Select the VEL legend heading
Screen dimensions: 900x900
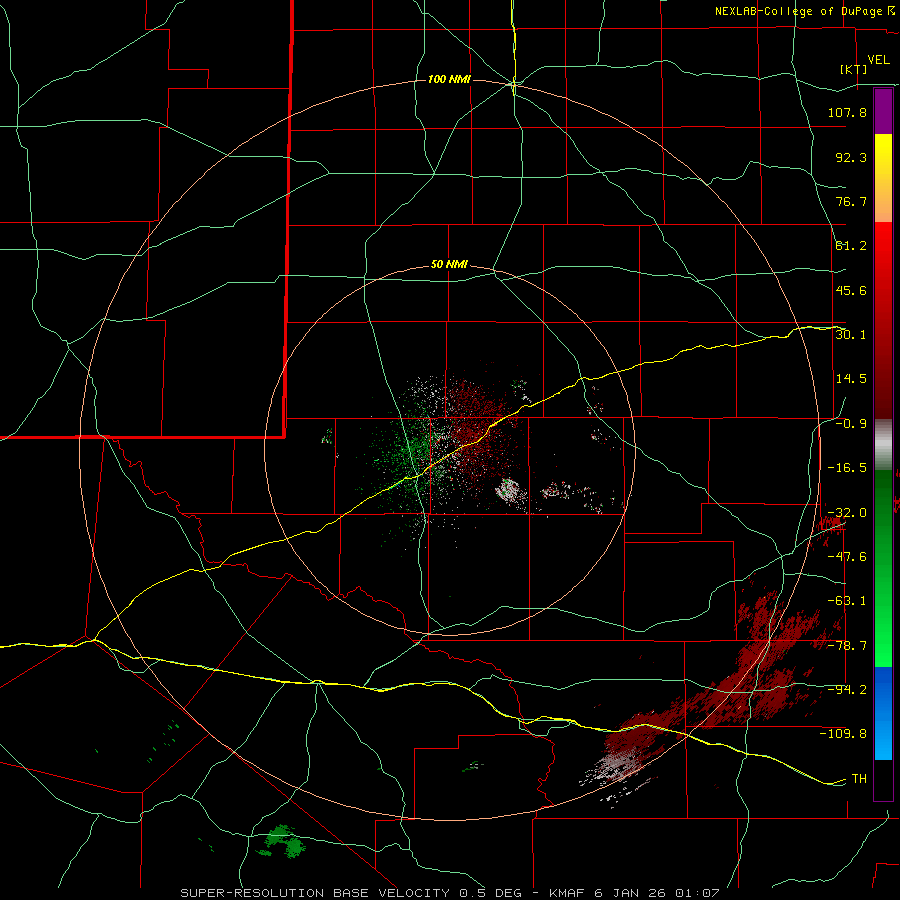878,60
